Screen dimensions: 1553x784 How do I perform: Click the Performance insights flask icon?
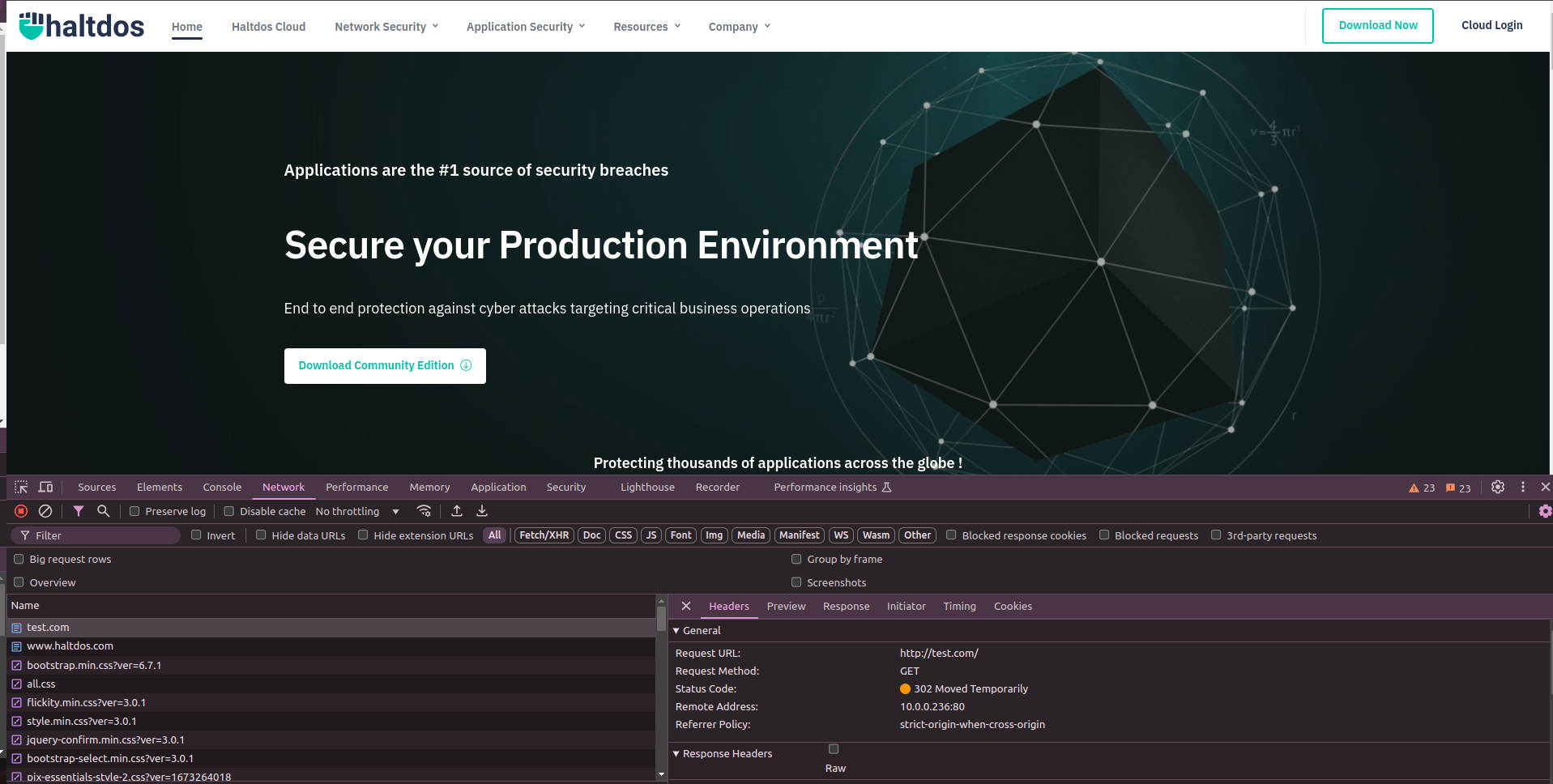(x=886, y=487)
